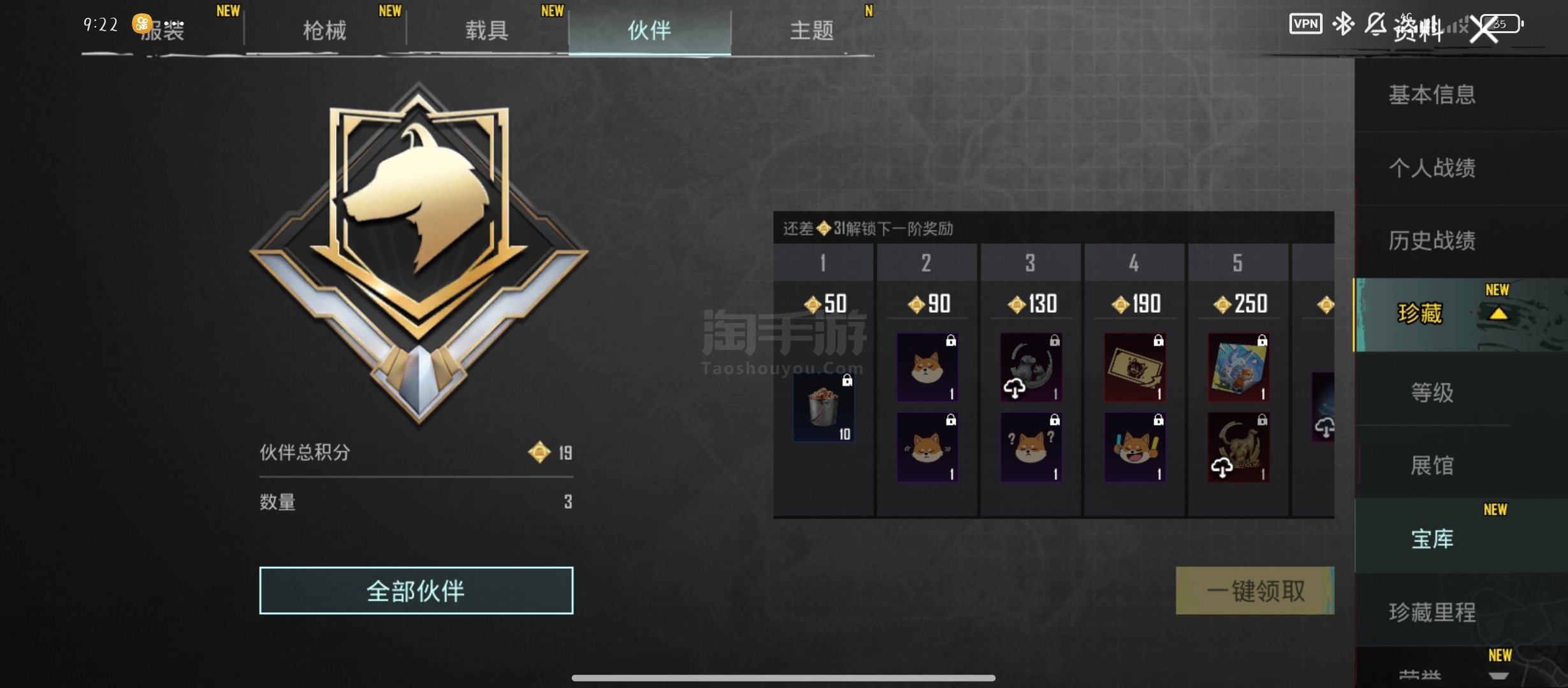The height and width of the screenshot is (688, 1568).
Task: Tap the cheering Shiba emote in tier 4
Action: (1135, 447)
